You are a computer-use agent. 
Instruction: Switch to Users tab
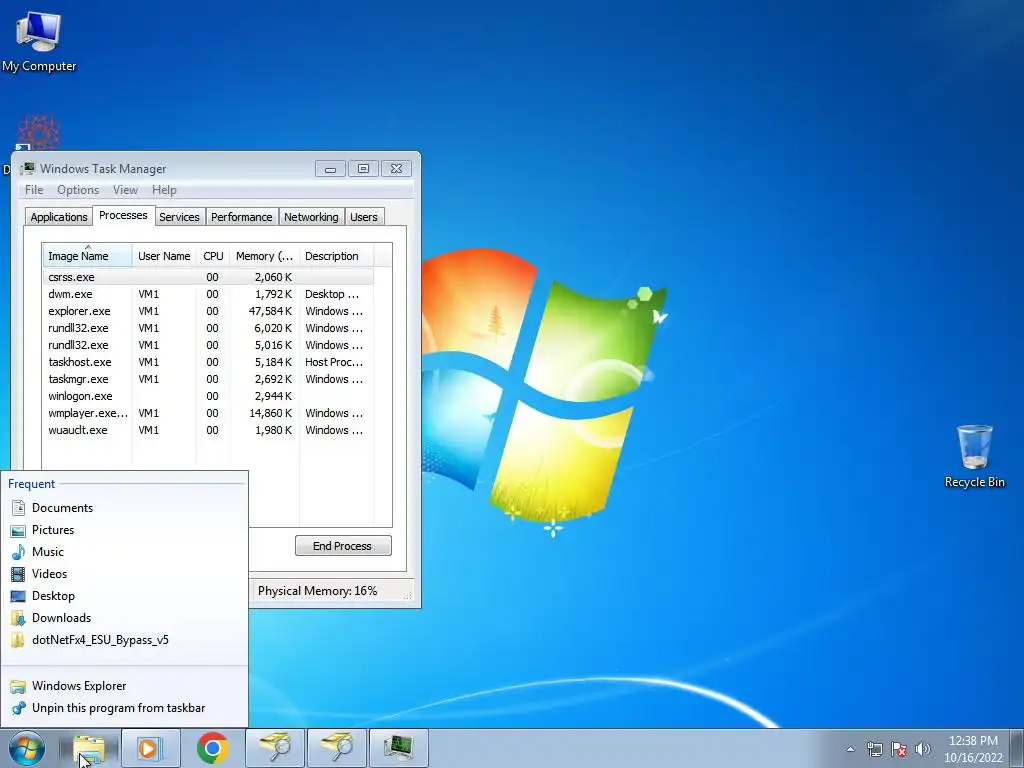[x=364, y=217]
